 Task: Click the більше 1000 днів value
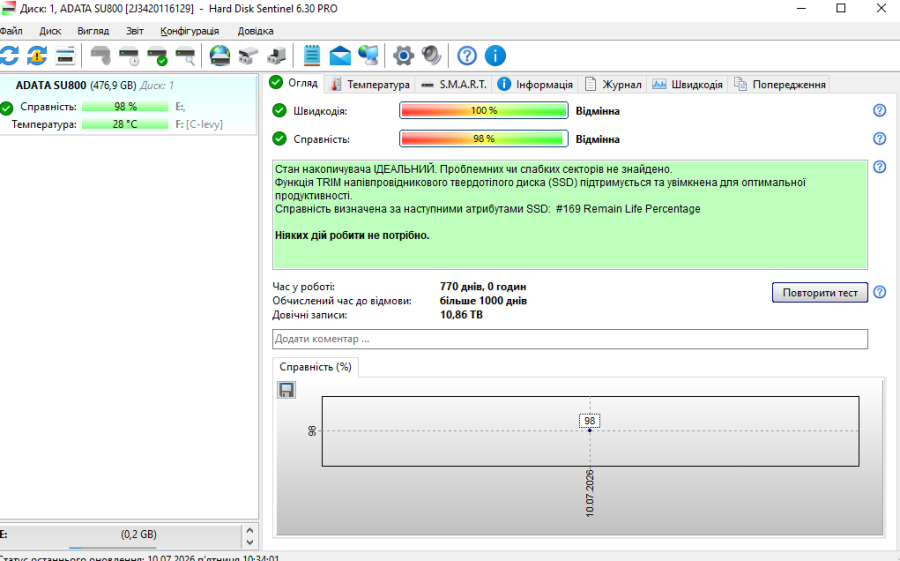(x=483, y=300)
